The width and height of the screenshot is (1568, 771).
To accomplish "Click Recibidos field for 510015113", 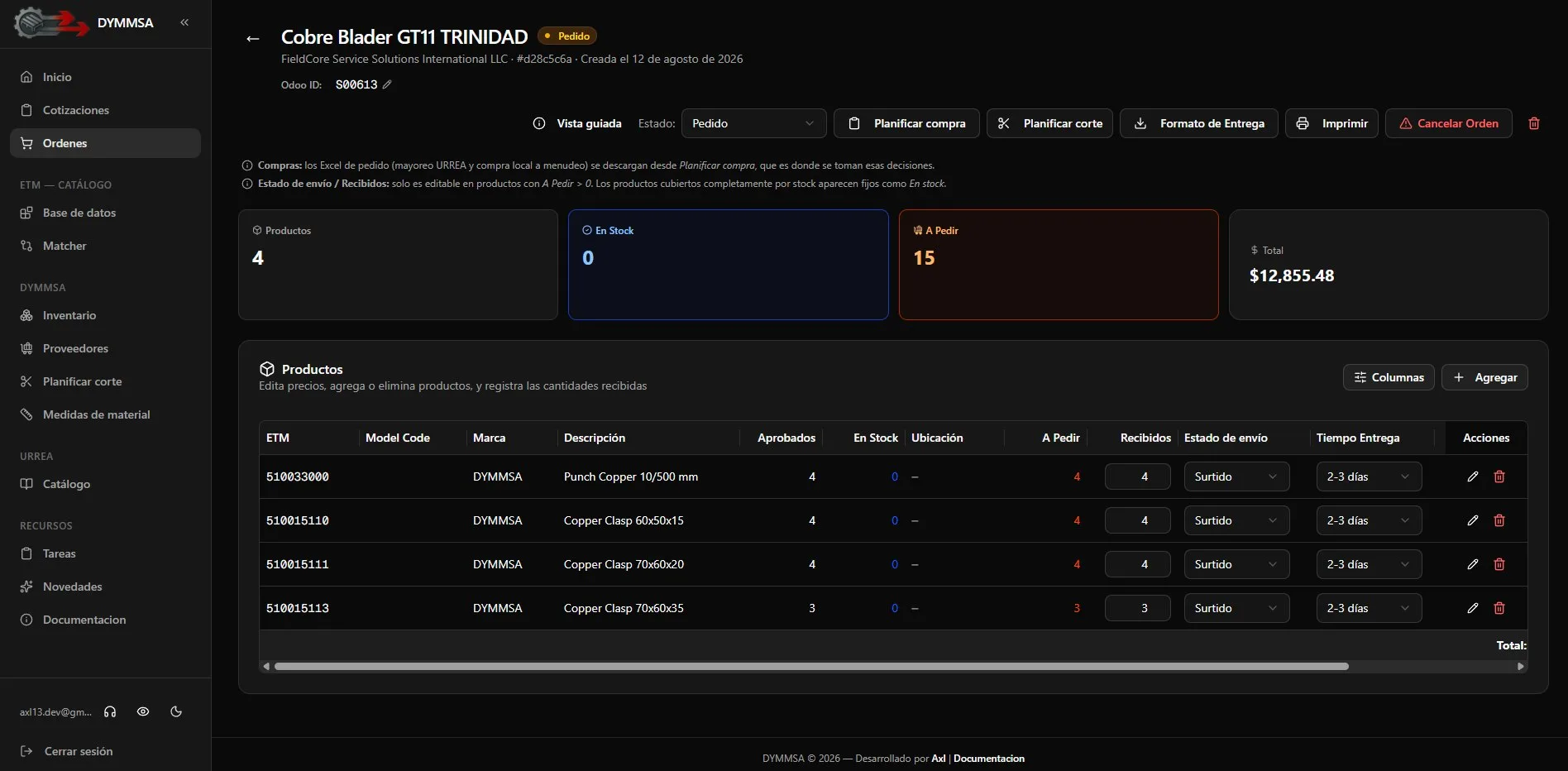I will (x=1137, y=608).
